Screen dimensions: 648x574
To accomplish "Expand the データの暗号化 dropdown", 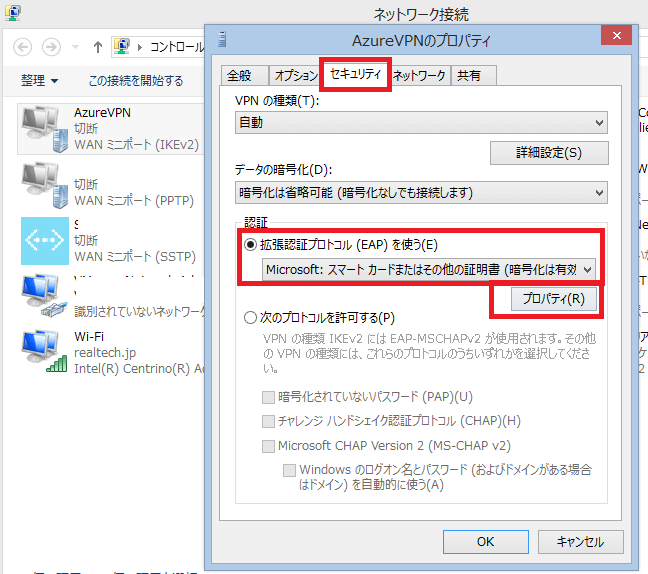I will (421, 193).
